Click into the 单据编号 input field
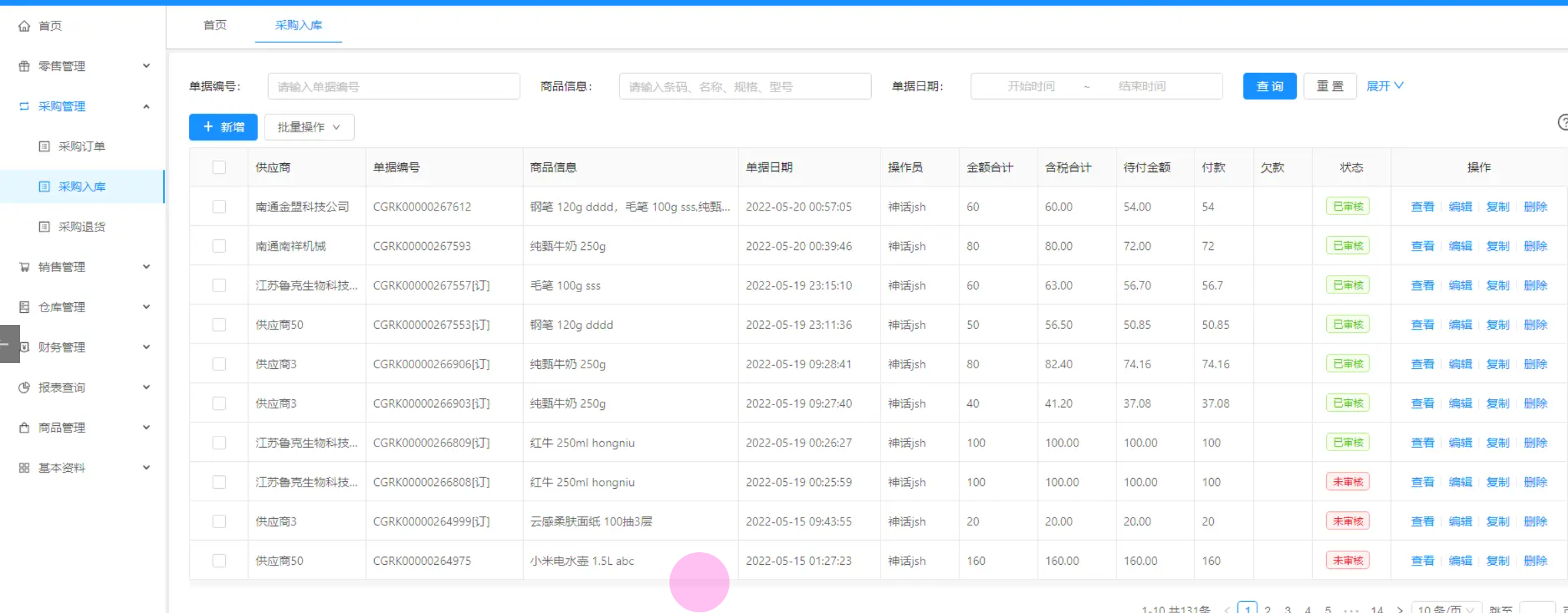Image resolution: width=1568 pixels, height=613 pixels. (394, 86)
